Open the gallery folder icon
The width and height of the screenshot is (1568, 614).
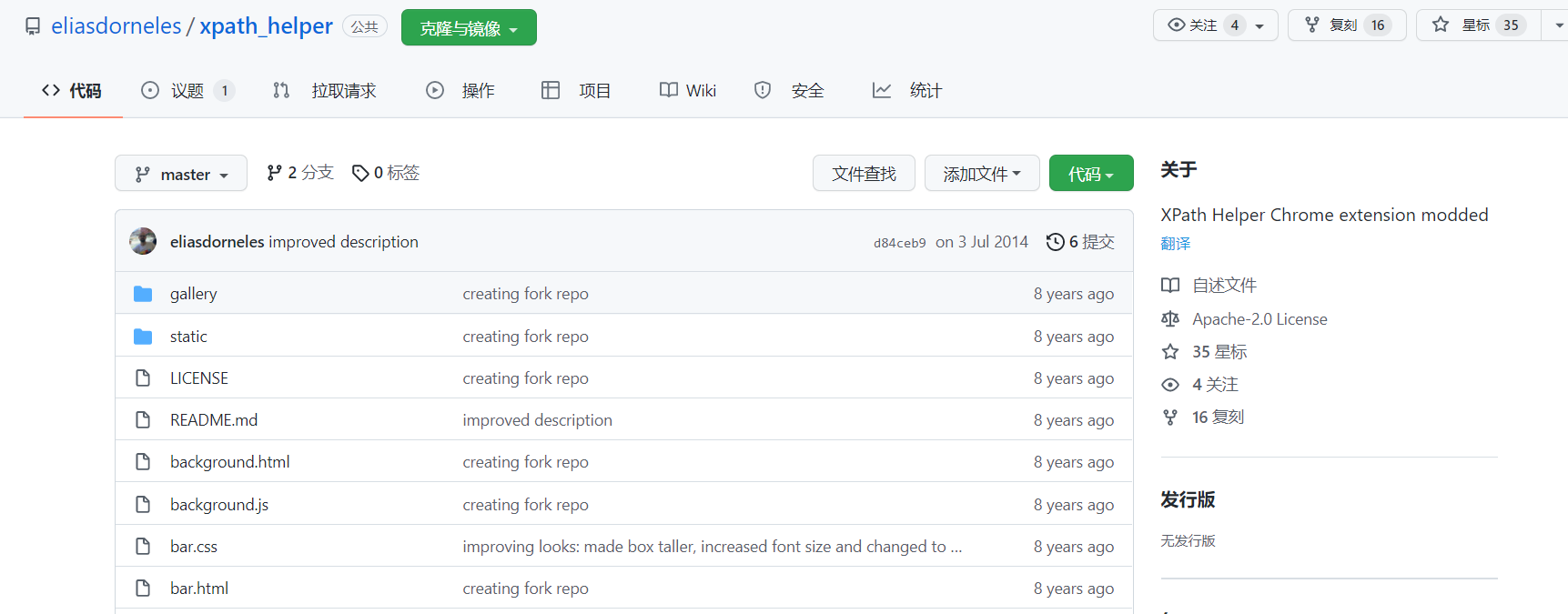tap(143, 294)
